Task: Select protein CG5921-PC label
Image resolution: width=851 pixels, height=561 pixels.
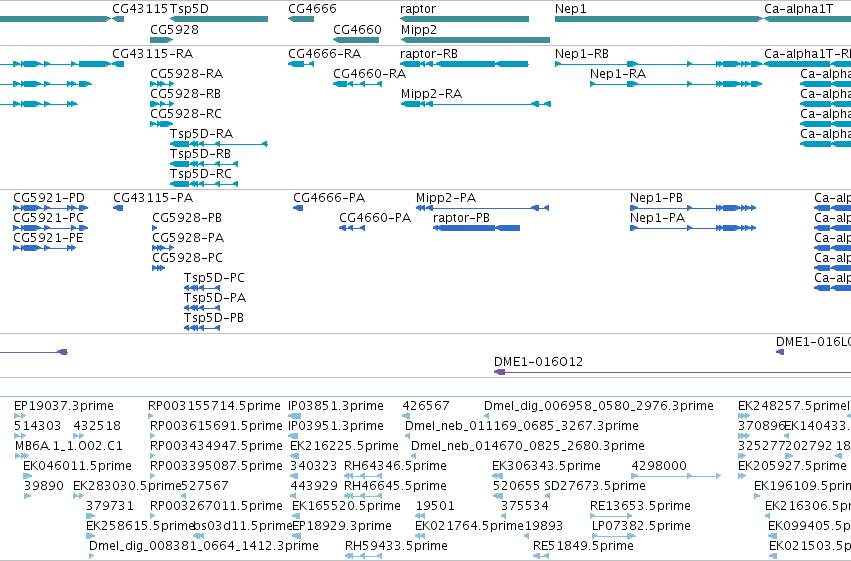Action: pos(48,218)
